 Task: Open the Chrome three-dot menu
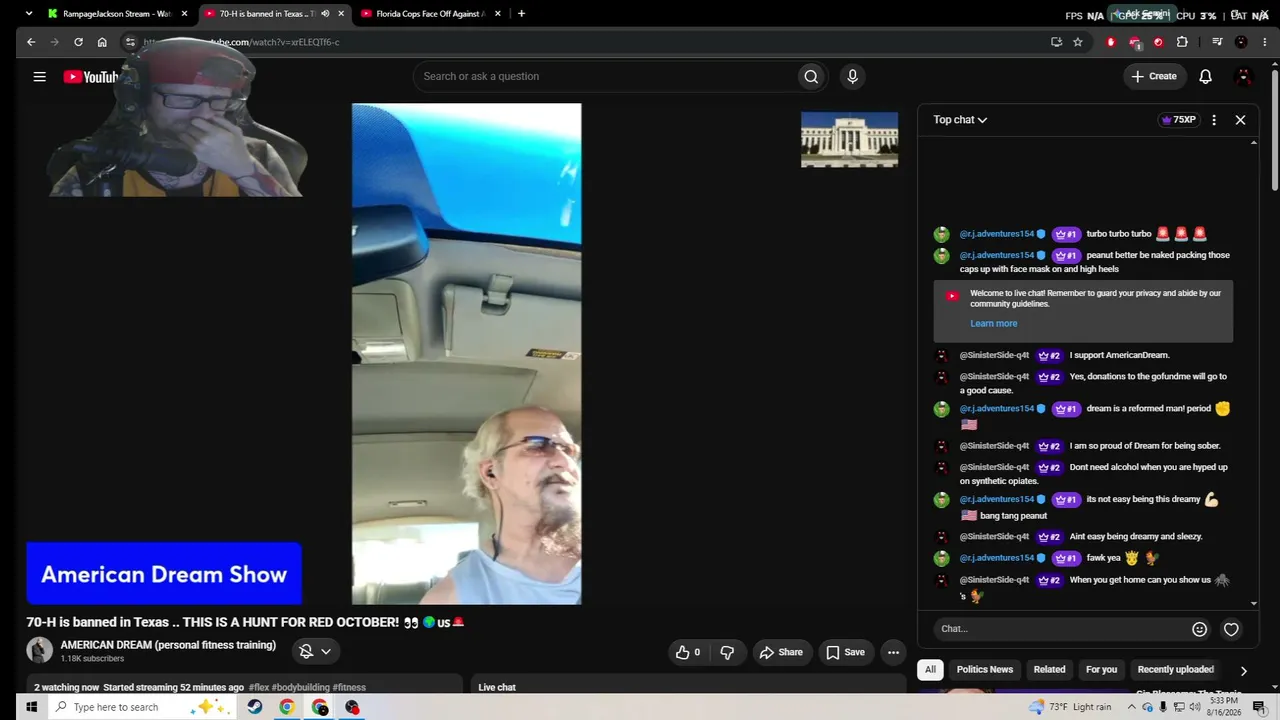1263,42
